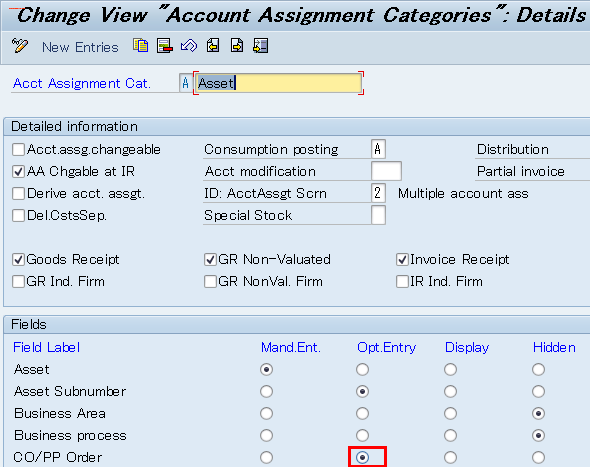Set Business Area to Mand.Ent.
The height and width of the screenshot is (467, 590).
[x=266, y=414]
